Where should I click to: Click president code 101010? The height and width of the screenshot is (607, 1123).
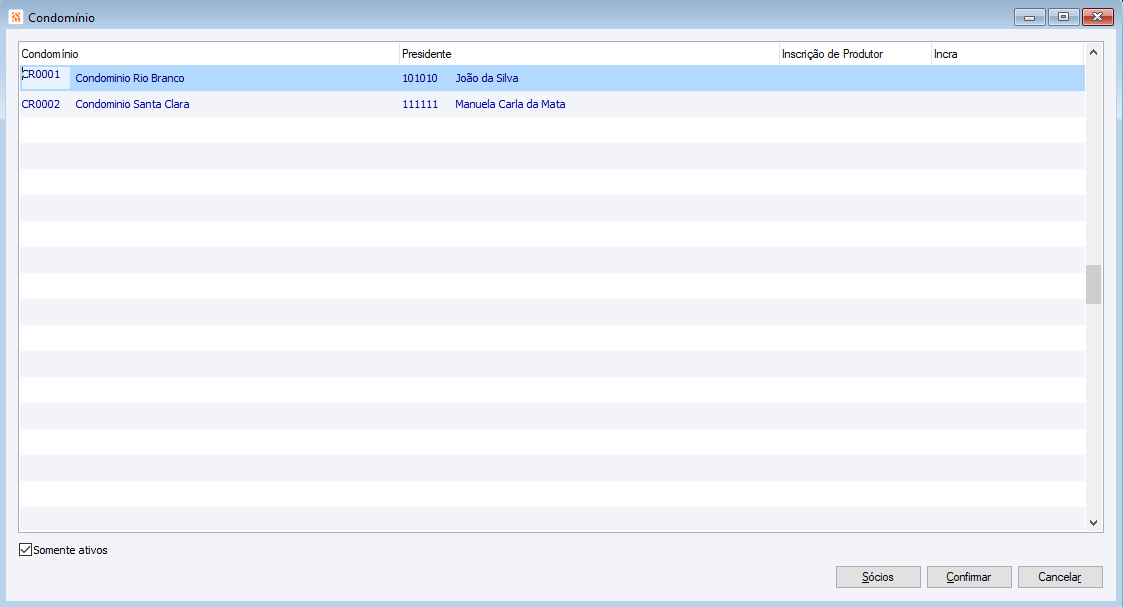pyautogui.click(x=420, y=78)
